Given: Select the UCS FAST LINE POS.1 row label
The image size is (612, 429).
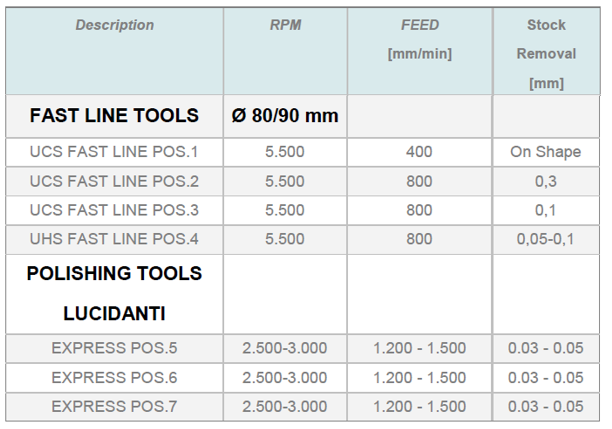Looking at the screenshot, I should 114,152.
